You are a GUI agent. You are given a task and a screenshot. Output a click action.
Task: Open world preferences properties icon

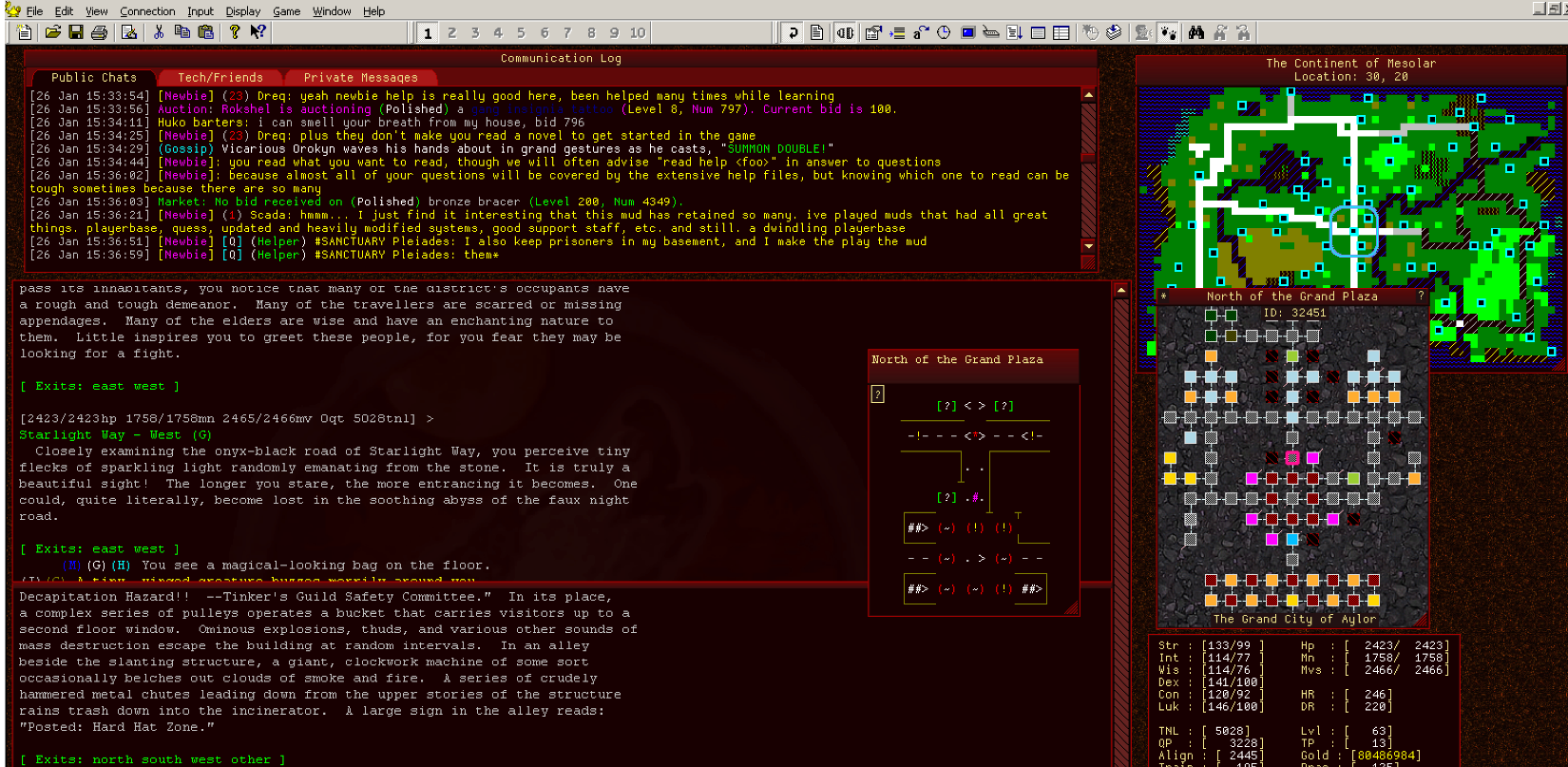pyautogui.click(x=873, y=32)
